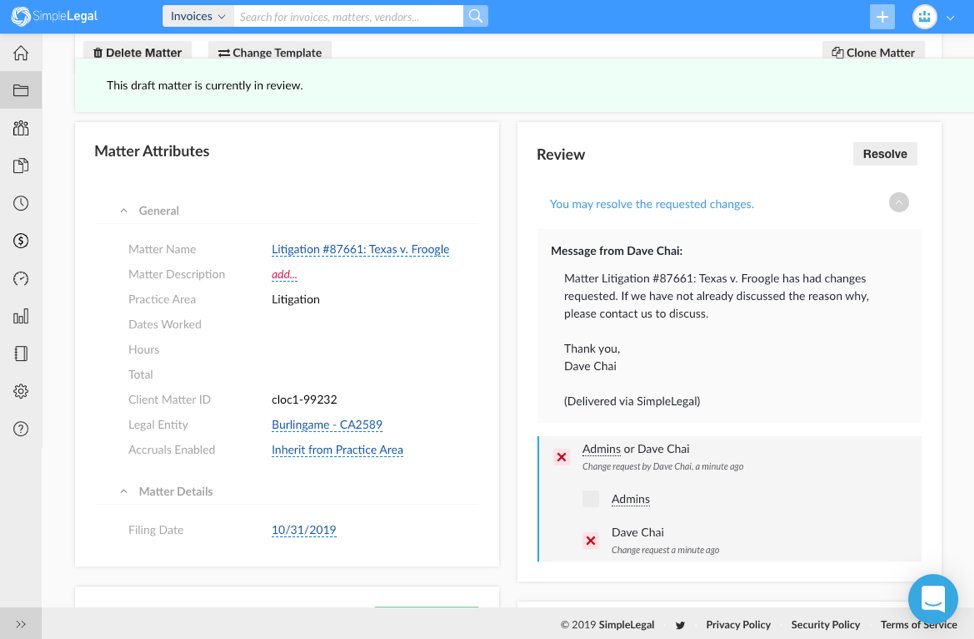Collapse the review message with round chevron
This screenshot has width=974, height=639.
(x=899, y=202)
